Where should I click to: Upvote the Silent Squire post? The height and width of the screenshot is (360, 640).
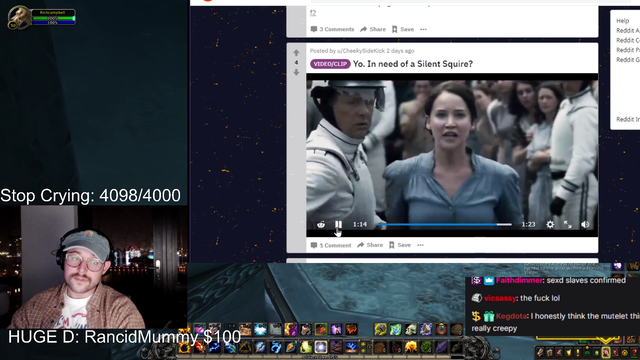point(296,53)
